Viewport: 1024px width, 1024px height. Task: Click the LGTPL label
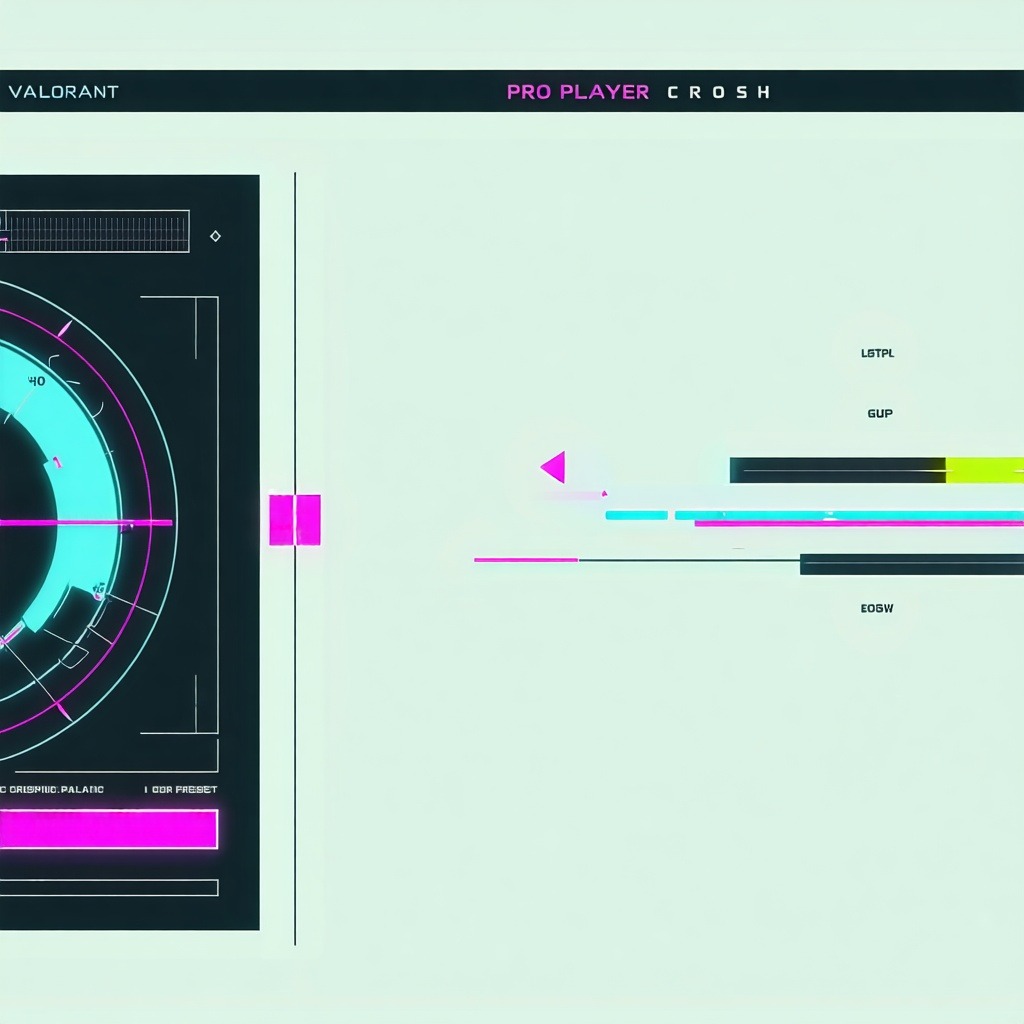(x=877, y=353)
